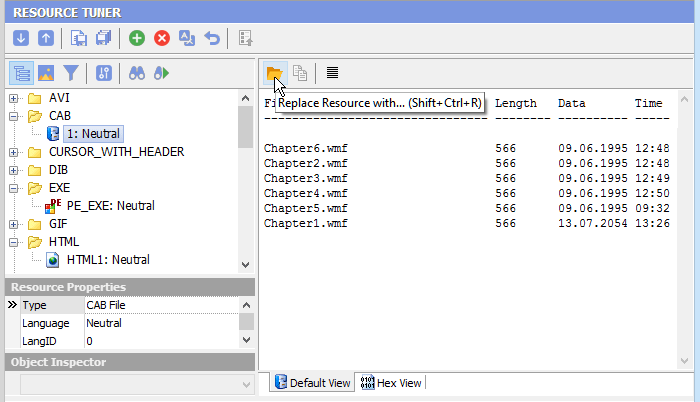Image resolution: width=700 pixels, height=402 pixels.
Task: Switch to image thumbnail view icon
Action: (46, 73)
